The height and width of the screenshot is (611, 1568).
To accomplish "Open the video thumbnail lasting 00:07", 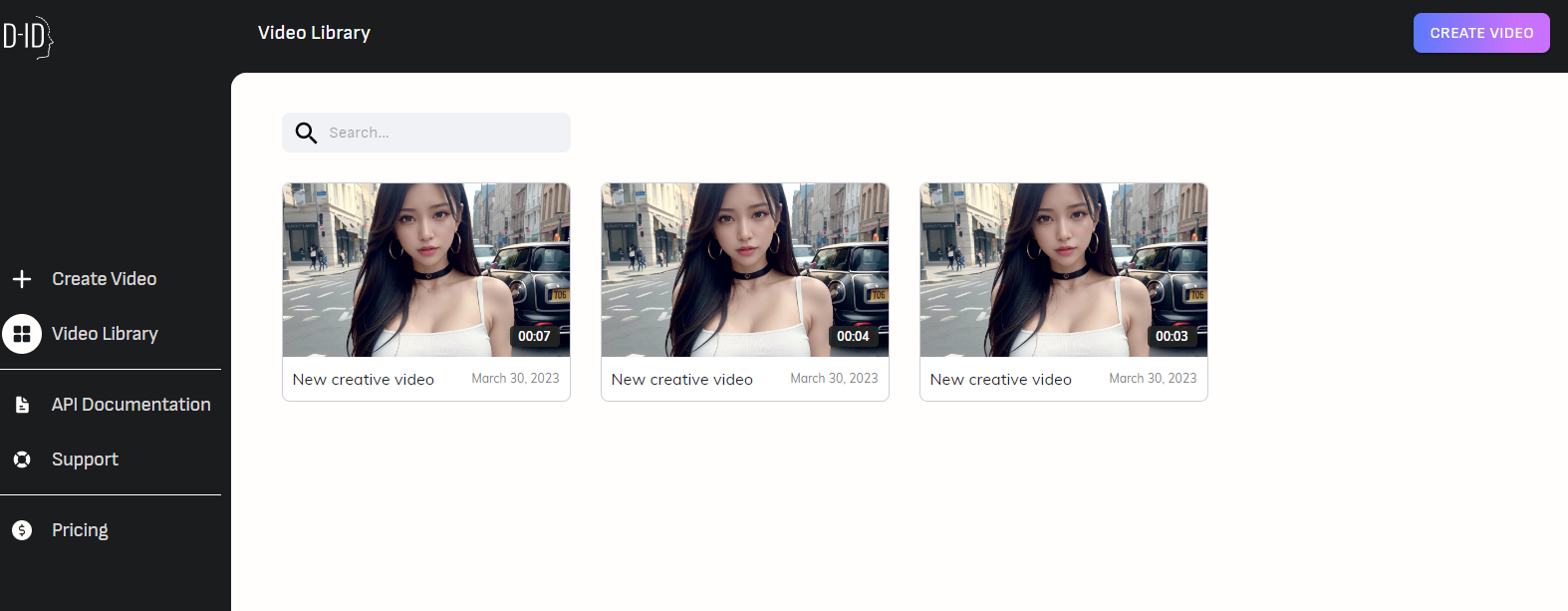I will click(426, 270).
